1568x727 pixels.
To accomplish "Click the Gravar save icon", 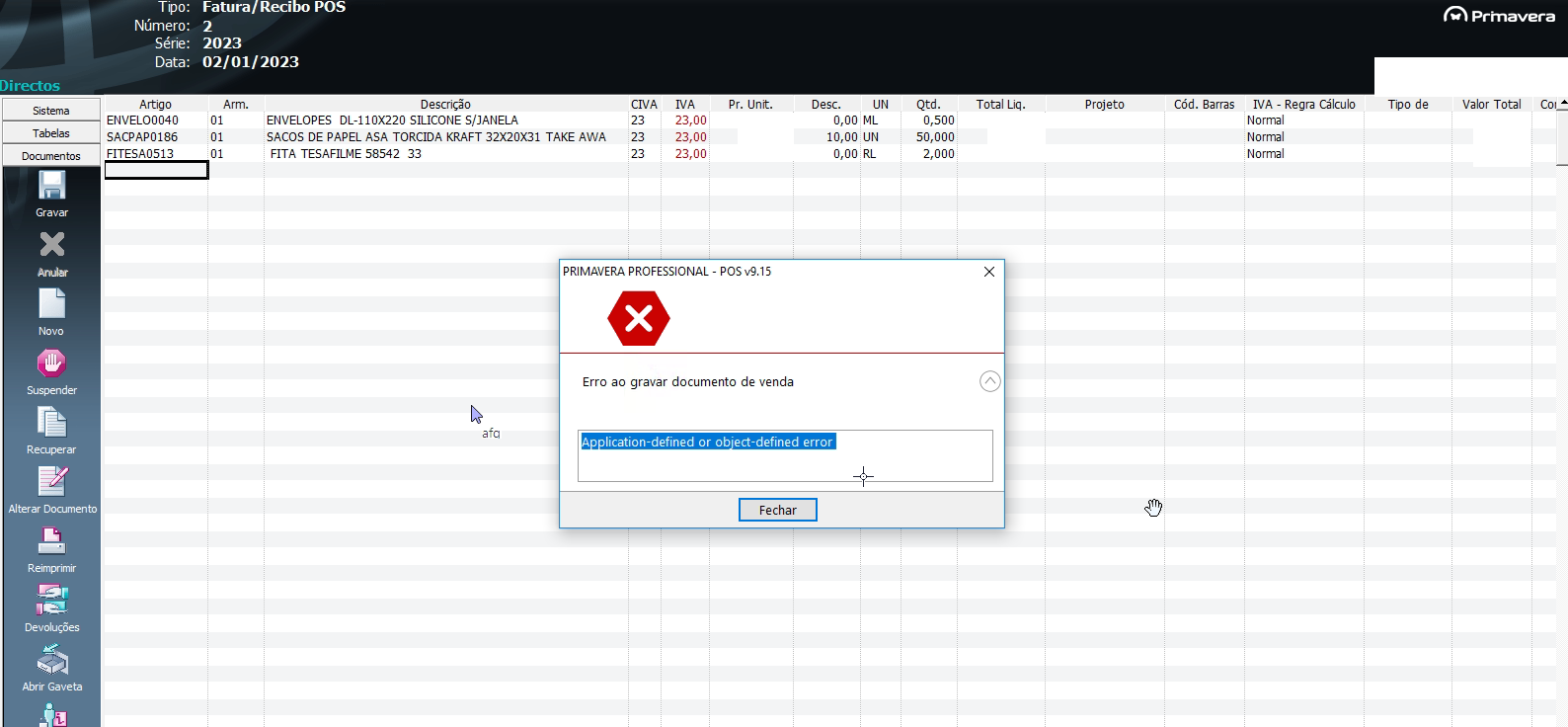I will 51,187.
